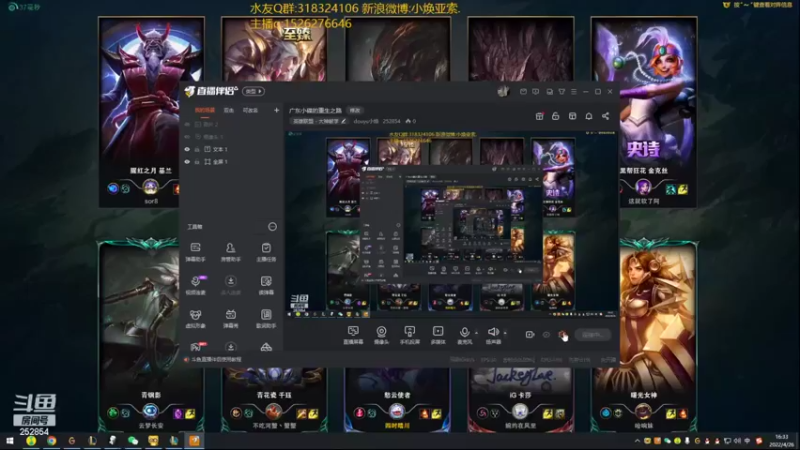Click the T-shirt skin icon in the title bar
This screenshot has width=800, height=450.
[562, 91]
